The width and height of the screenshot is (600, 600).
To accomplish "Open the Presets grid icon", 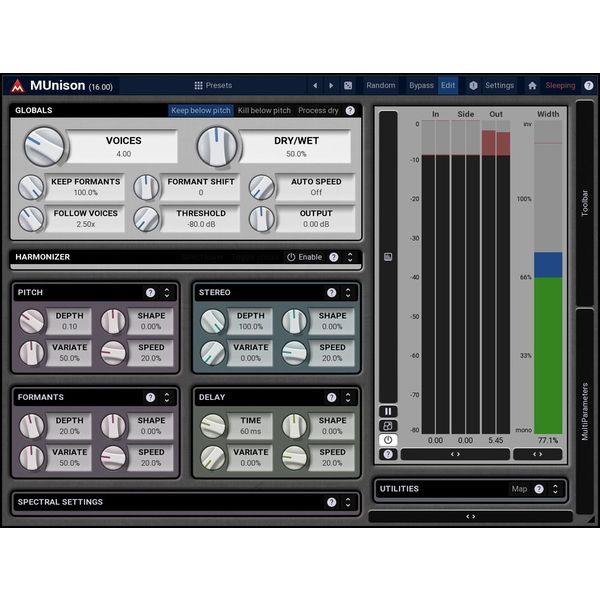I will coord(198,85).
